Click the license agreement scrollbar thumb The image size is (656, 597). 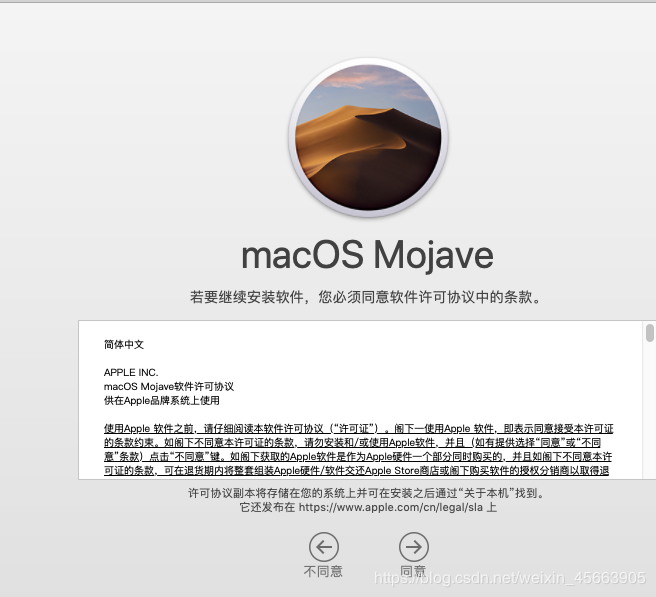click(x=650, y=333)
